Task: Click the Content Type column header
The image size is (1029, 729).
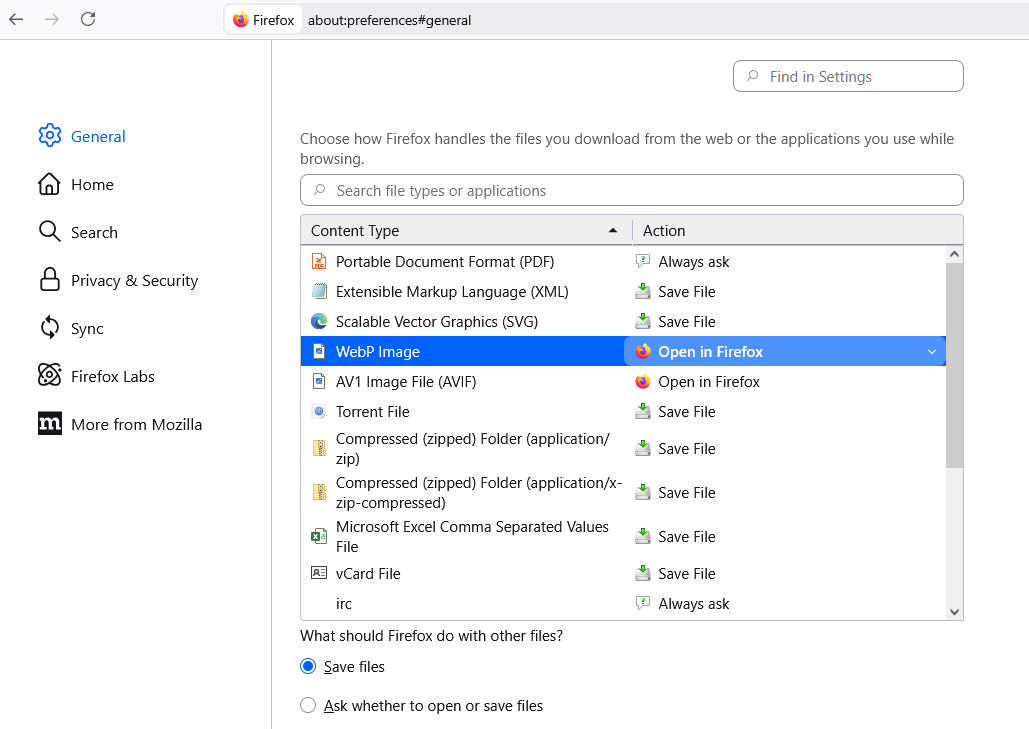Action: click(466, 230)
